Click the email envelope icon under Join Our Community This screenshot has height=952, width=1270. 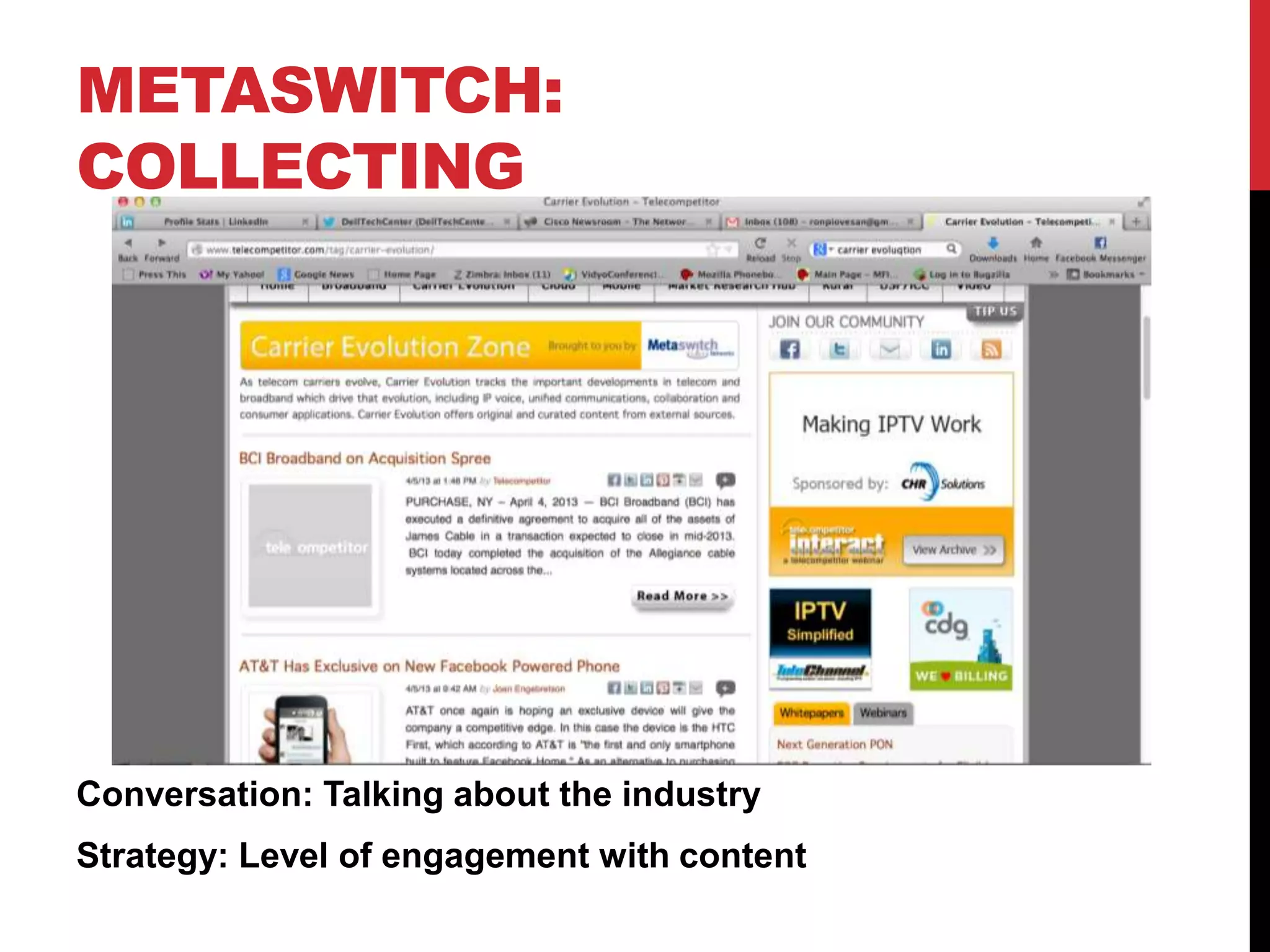pos(890,350)
